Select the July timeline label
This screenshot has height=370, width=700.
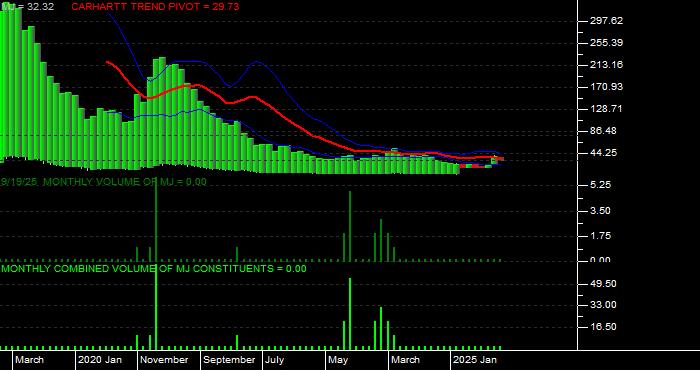pyautogui.click(x=274, y=360)
